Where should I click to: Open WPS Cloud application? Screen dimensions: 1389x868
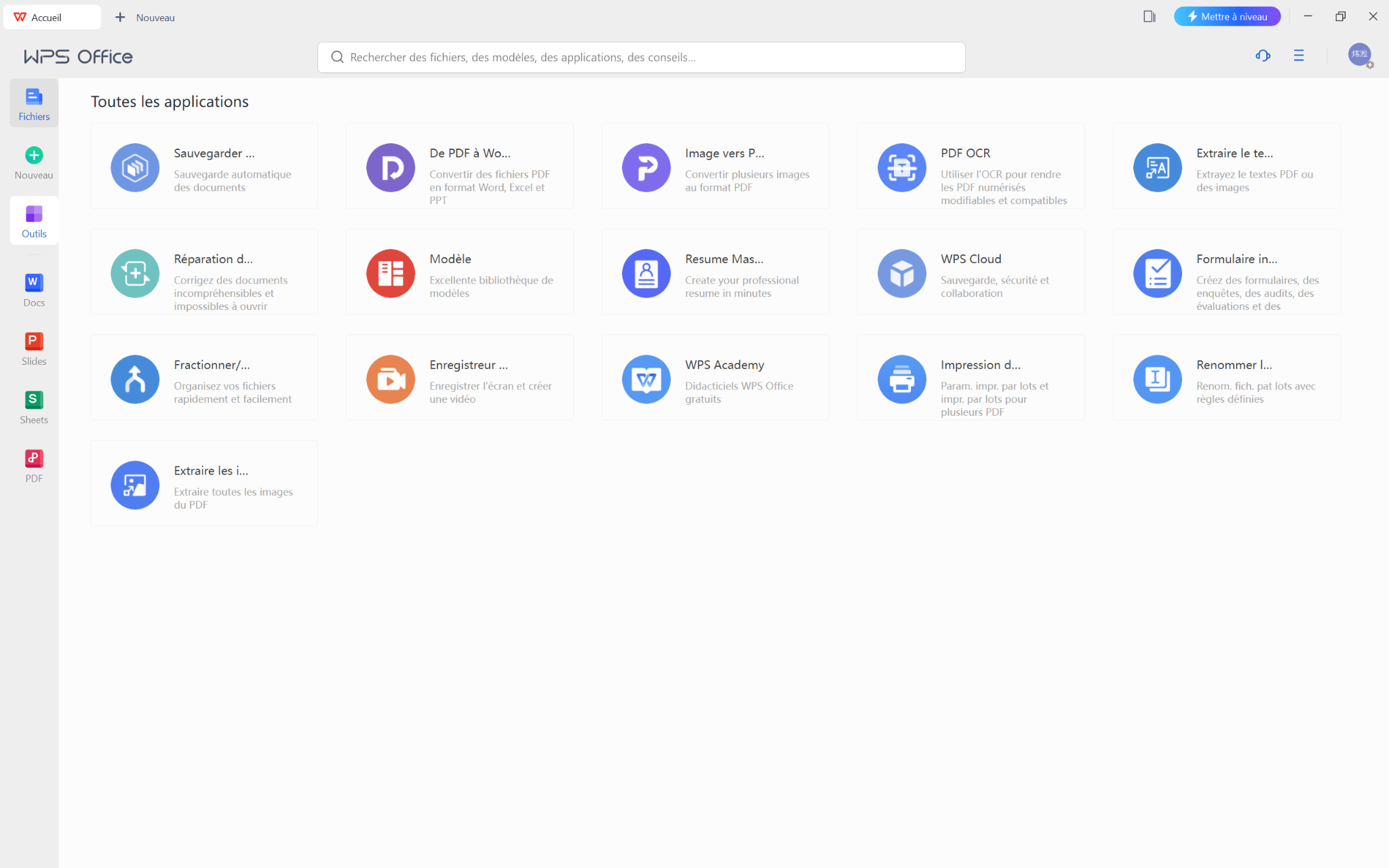[901, 273]
